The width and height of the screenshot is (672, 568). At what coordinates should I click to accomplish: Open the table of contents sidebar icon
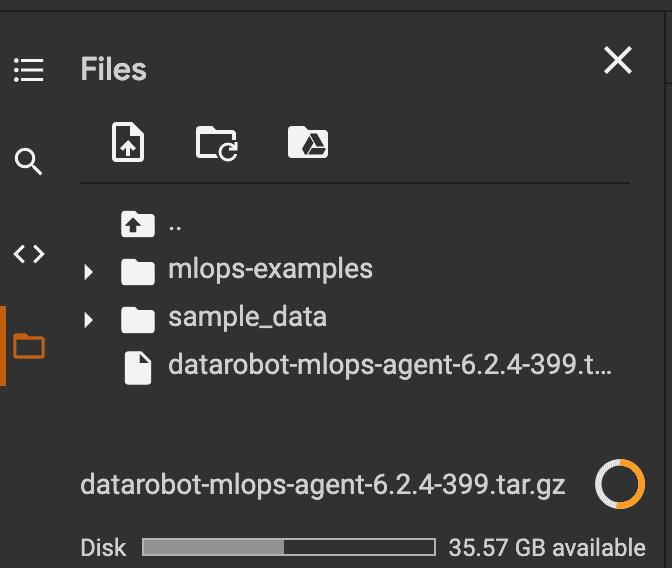coord(29,70)
